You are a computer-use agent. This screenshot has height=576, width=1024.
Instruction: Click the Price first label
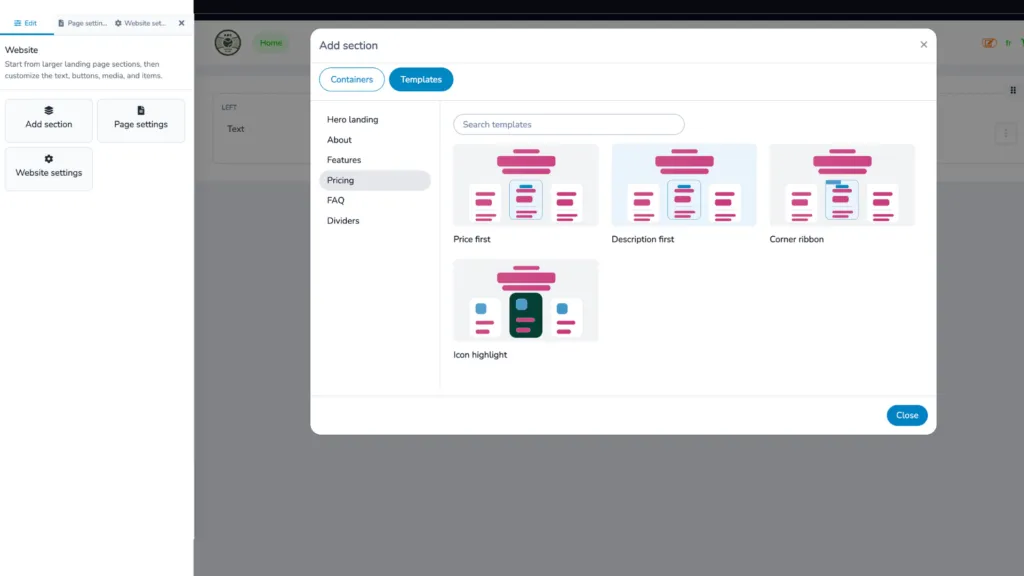pos(472,239)
